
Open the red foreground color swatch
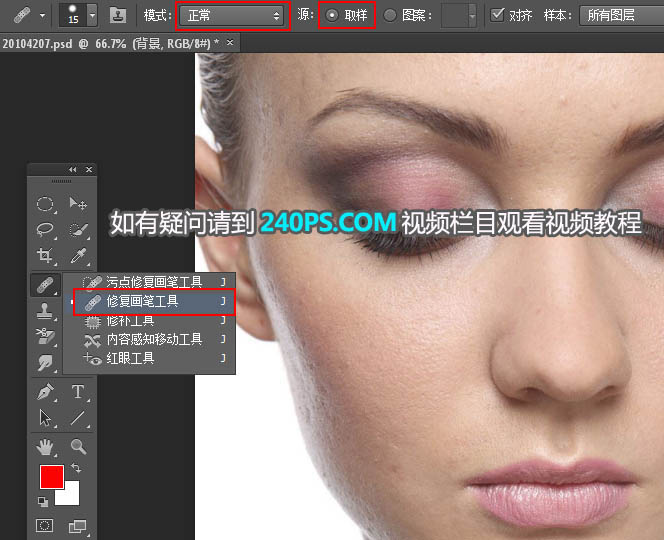coord(52,477)
